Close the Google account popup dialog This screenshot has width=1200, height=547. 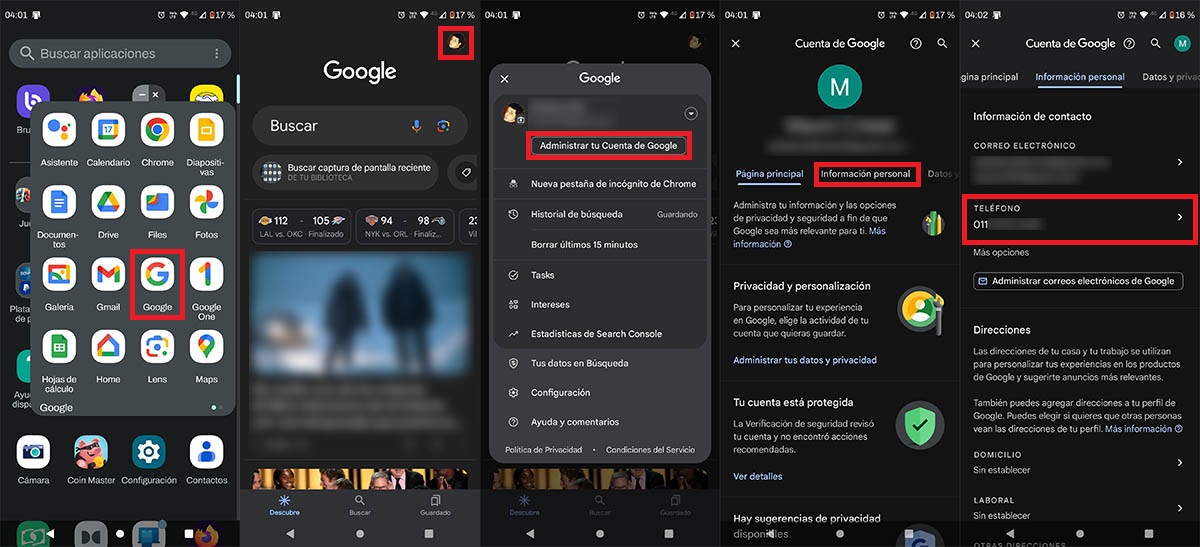504,78
